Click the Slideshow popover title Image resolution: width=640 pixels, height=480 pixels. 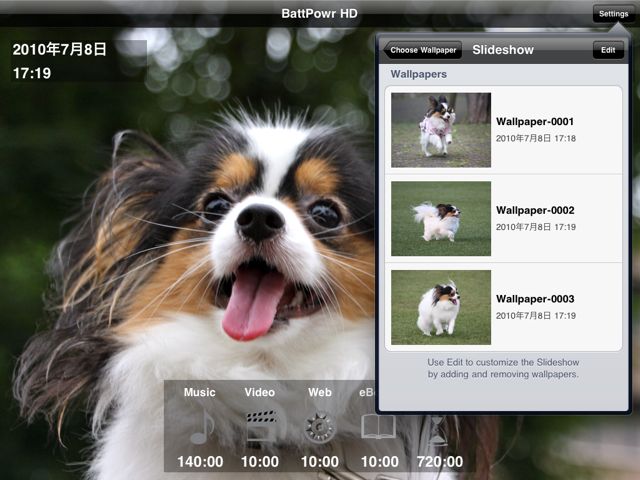(503, 50)
